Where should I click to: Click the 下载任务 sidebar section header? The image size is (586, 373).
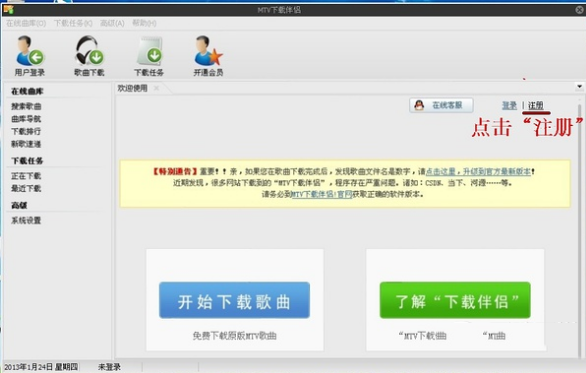pos(27,161)
